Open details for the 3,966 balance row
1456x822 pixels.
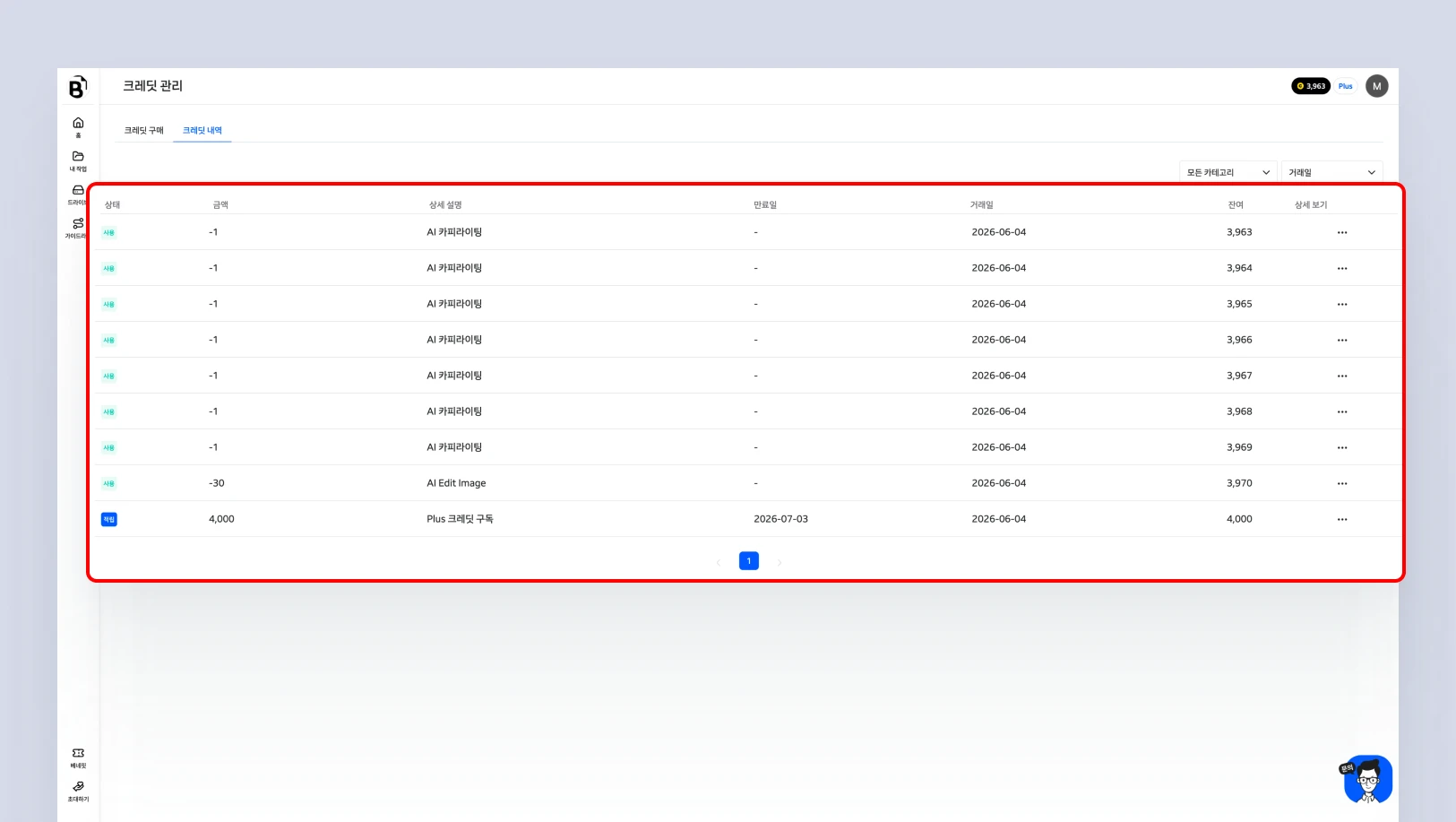1341,340
